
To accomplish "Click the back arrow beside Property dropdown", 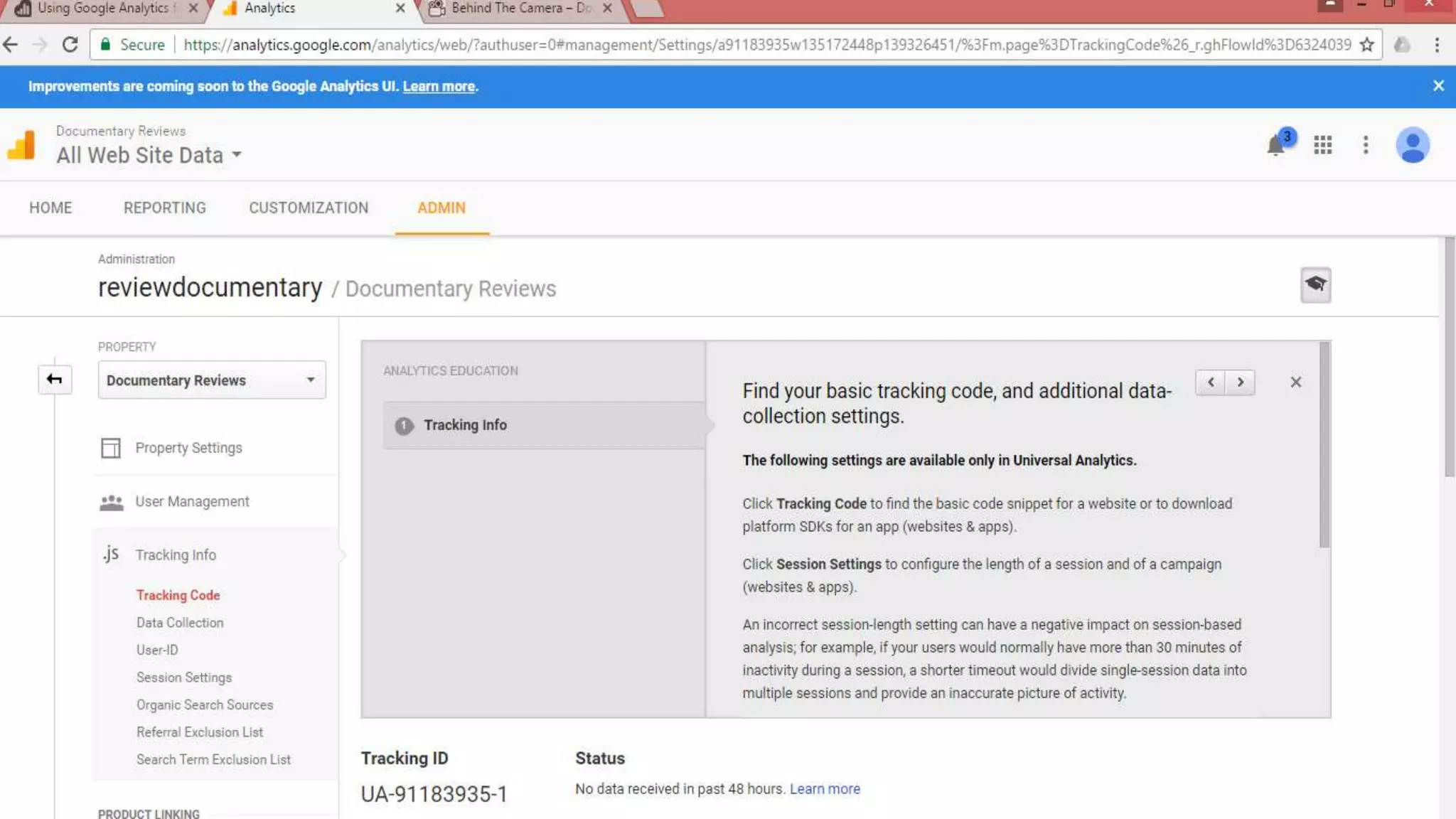I will [x=55, y=379].
